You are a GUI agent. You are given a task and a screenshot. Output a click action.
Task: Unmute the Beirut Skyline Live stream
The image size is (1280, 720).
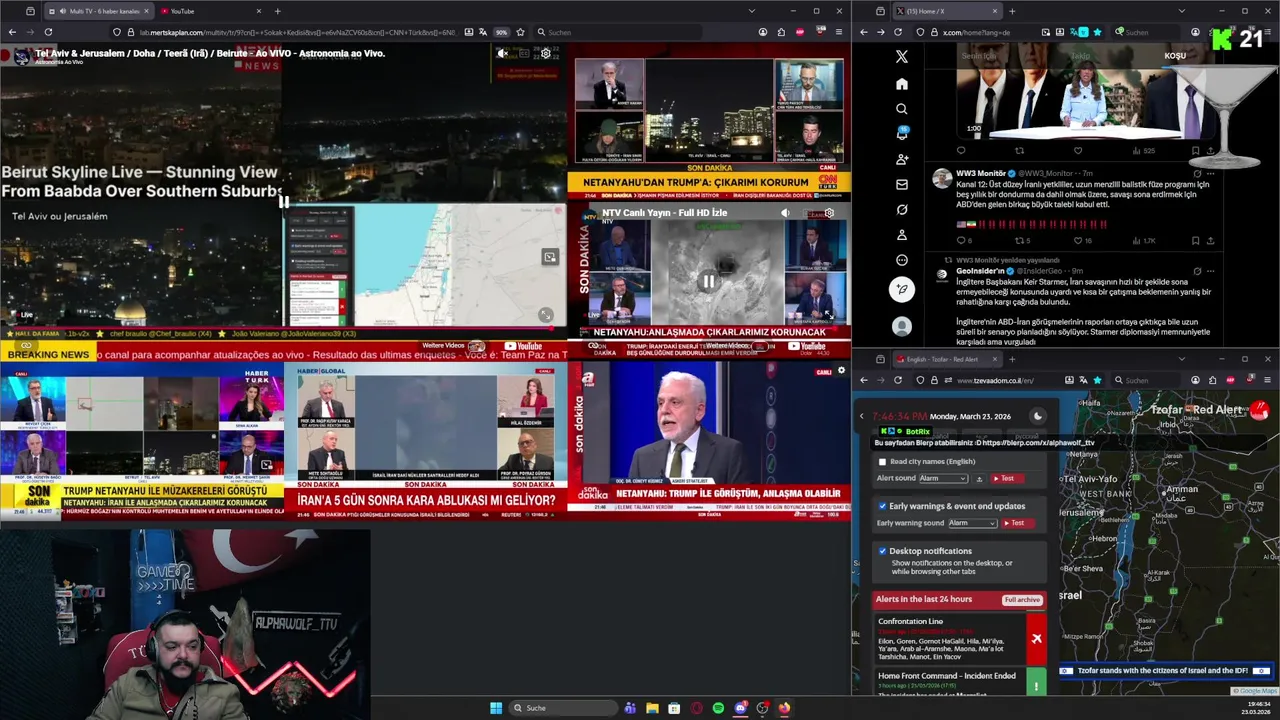point(502,53)
